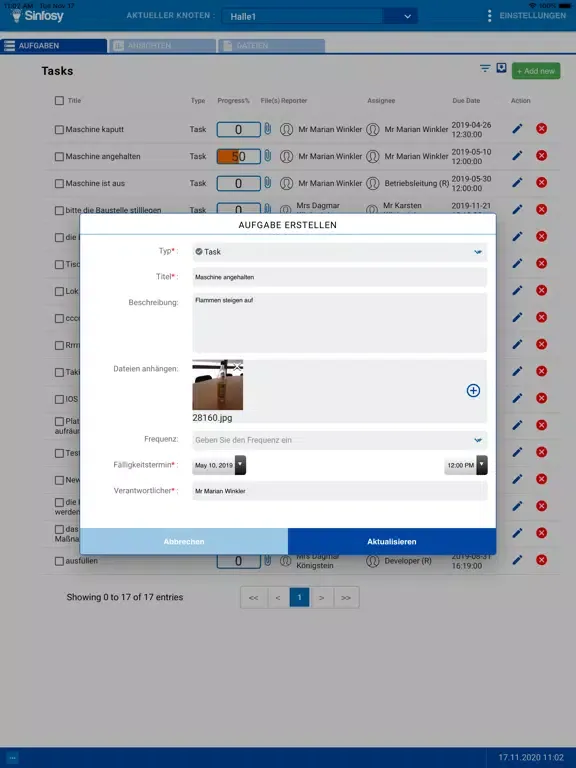Image resolution: width=576 pixels, height=768 pixels.
Task: Edit Maschine ist aus with pencil icon
Action: tap(517, 183)
